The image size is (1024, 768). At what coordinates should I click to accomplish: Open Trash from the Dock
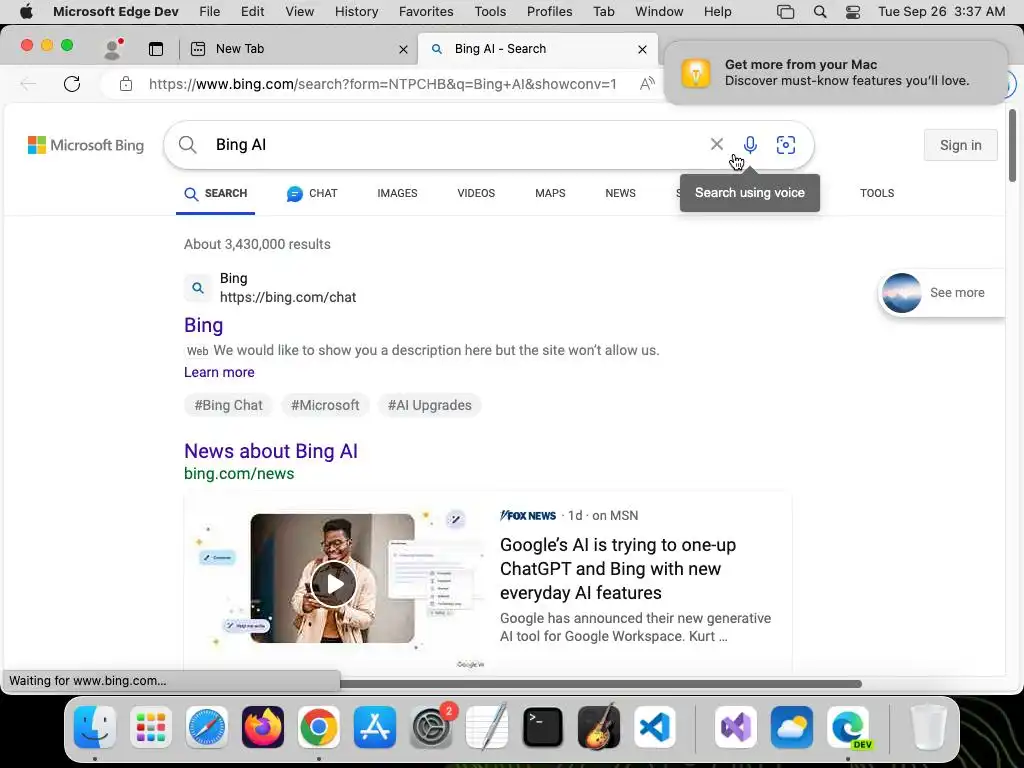pyautogui.click(x=928, y=727)
